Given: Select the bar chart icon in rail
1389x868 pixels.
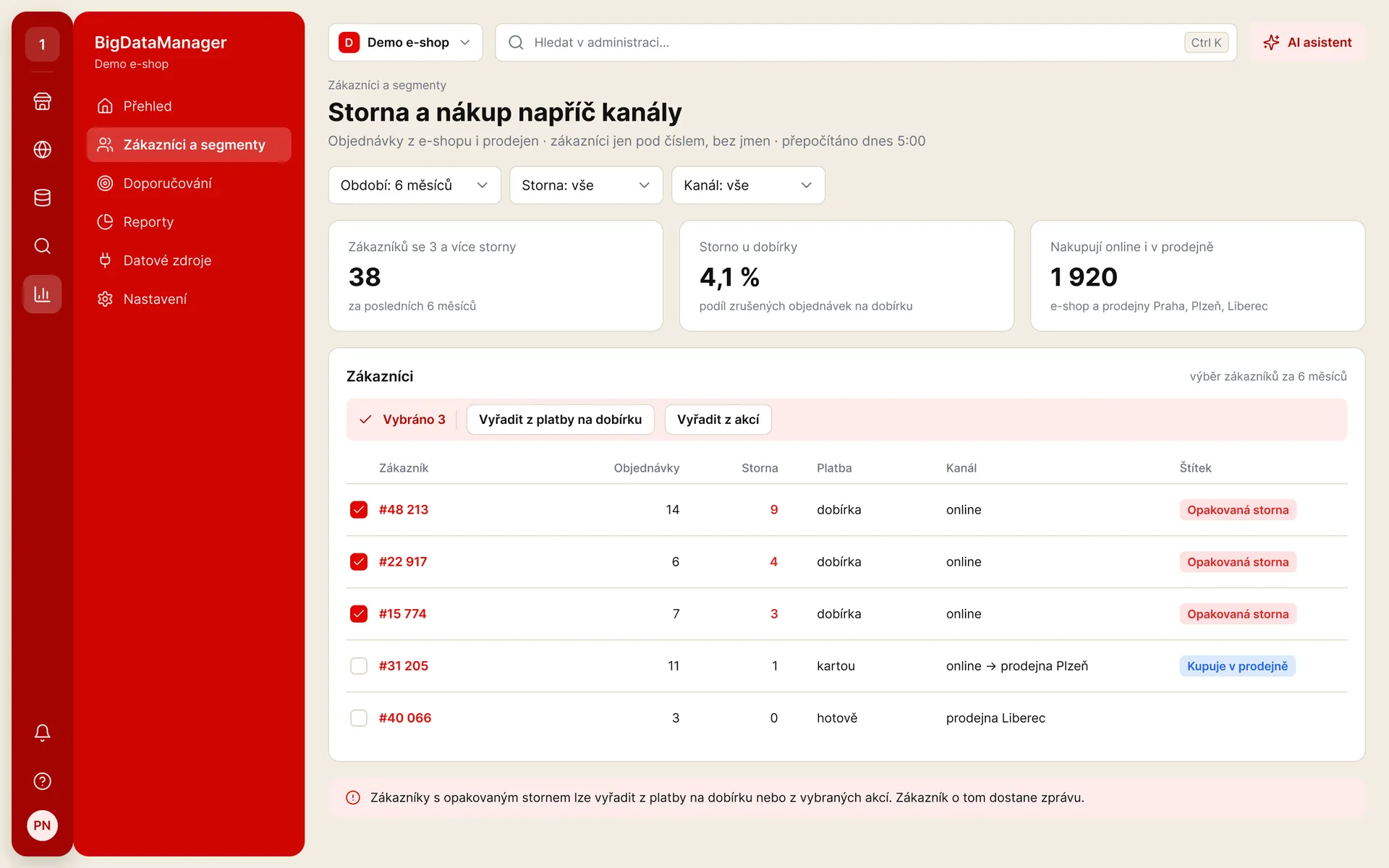Looking at the screenshot, I should pyautogui.click(x=42, y=294).
